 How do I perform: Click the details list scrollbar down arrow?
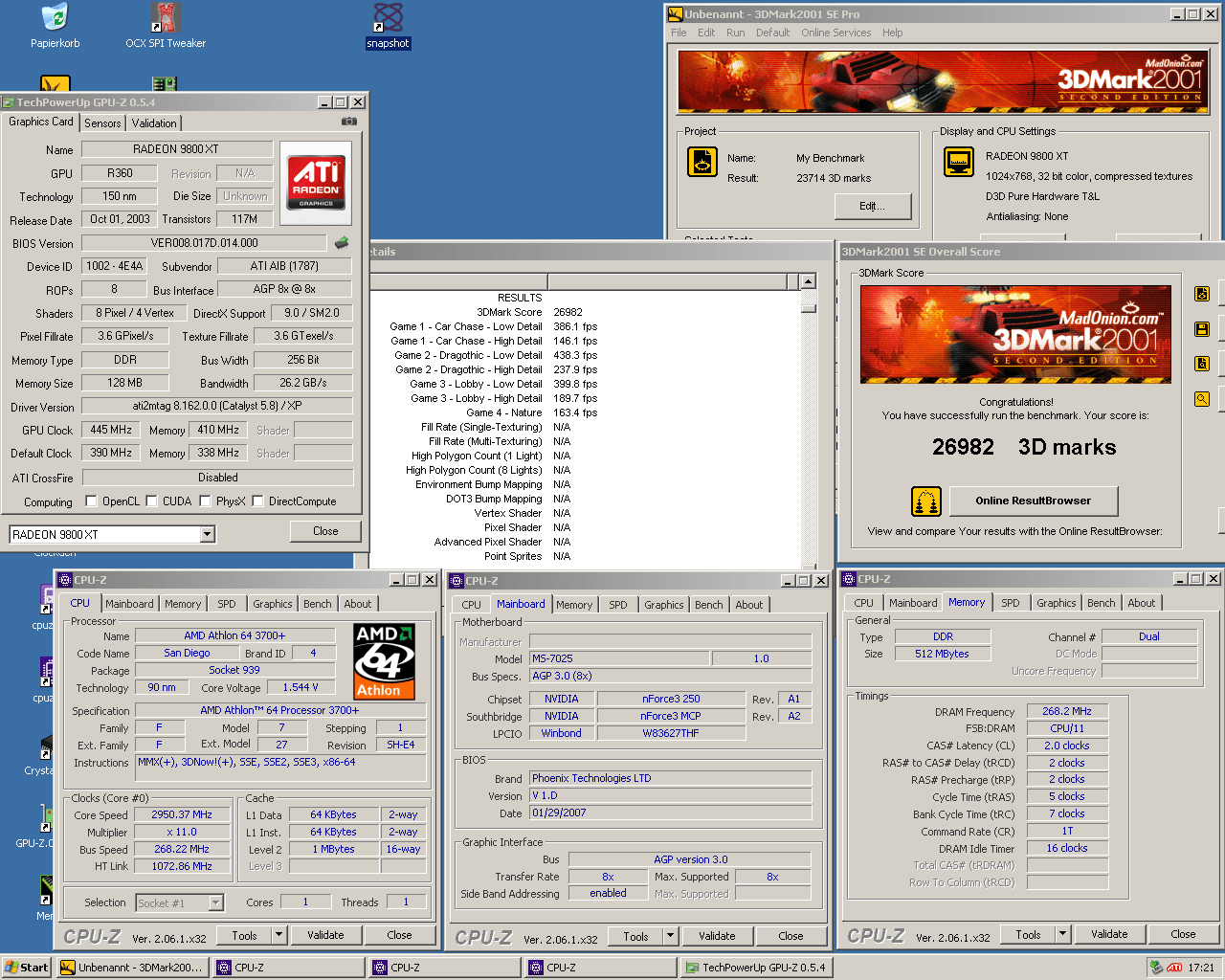809,566
